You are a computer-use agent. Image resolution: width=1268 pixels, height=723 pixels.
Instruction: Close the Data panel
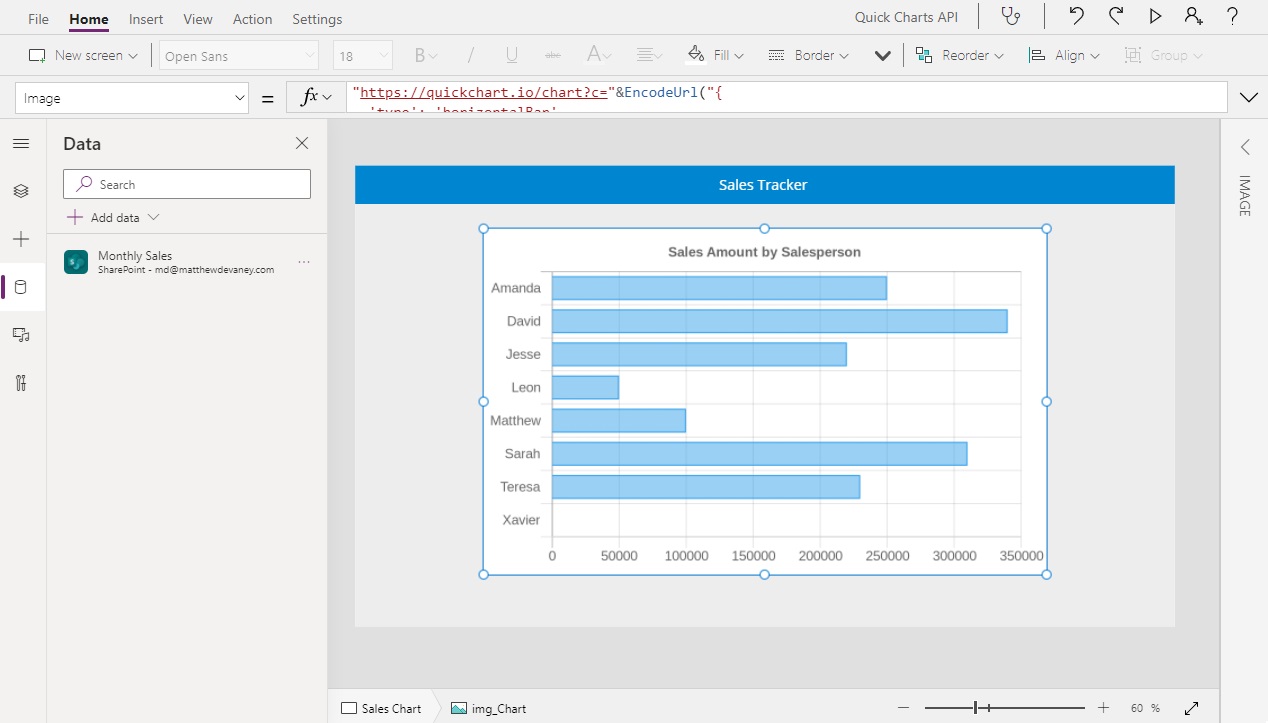coord(302,143)
